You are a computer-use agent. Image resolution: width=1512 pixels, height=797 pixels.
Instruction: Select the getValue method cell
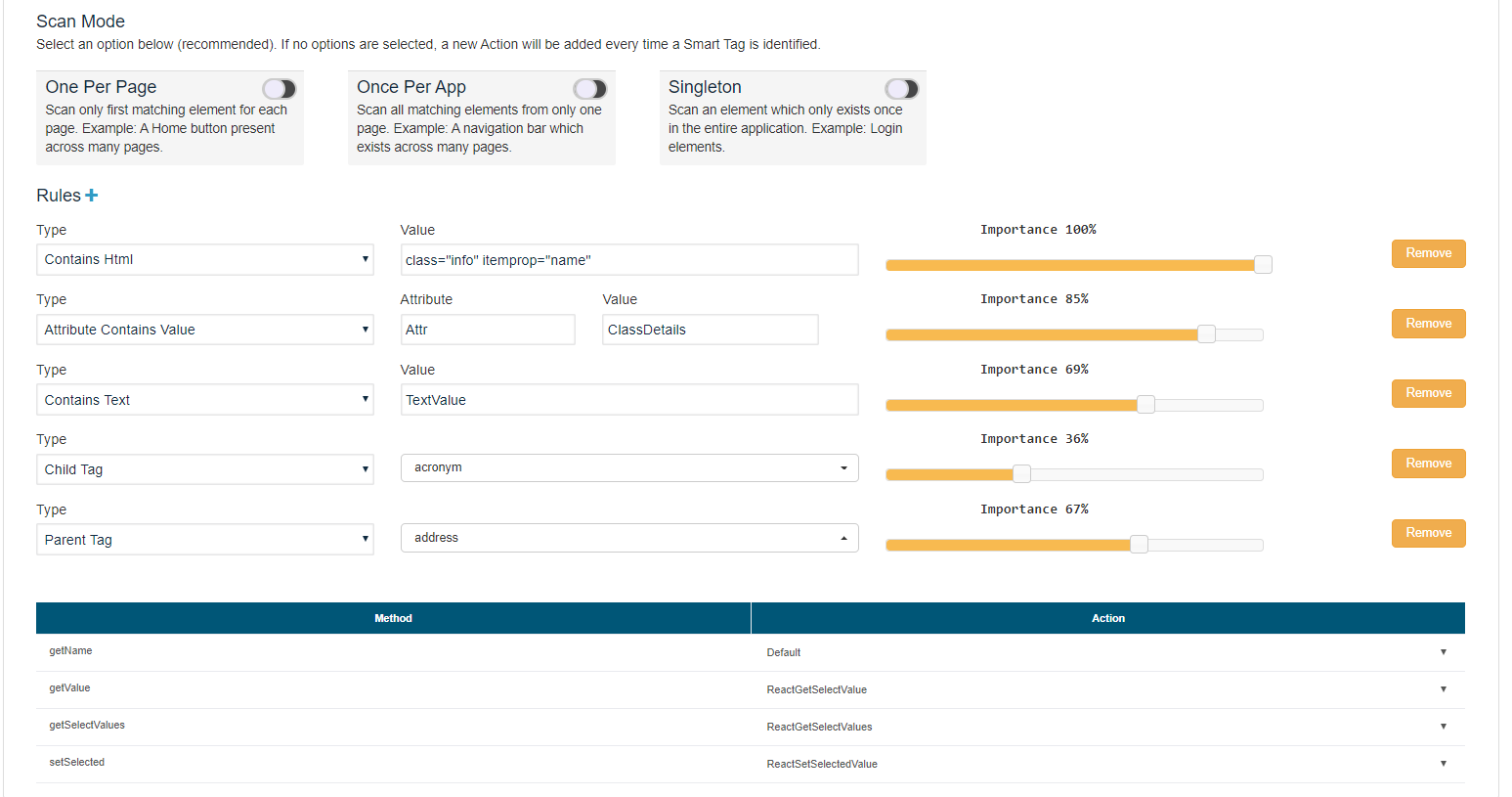(394, 688)
